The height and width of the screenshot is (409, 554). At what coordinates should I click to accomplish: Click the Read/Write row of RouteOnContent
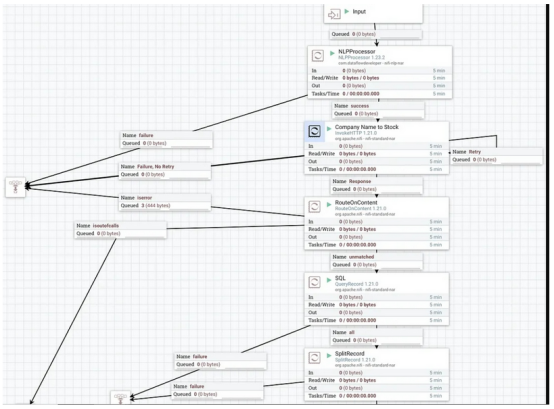[377, 230]
